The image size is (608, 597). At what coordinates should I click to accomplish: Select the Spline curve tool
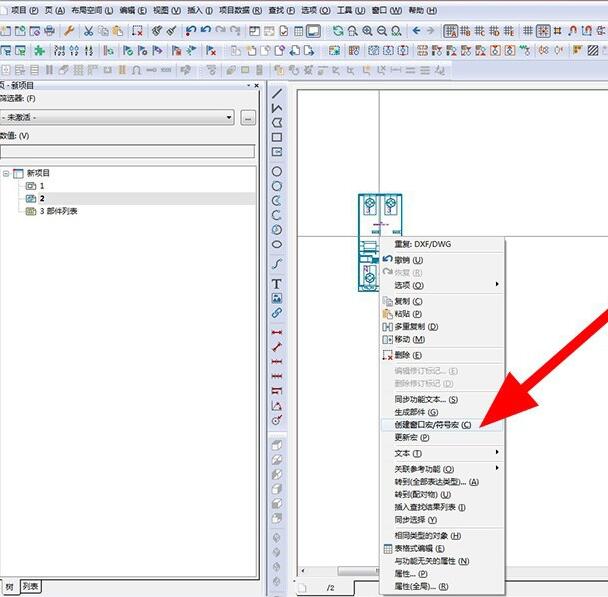(x=277, y=264)
